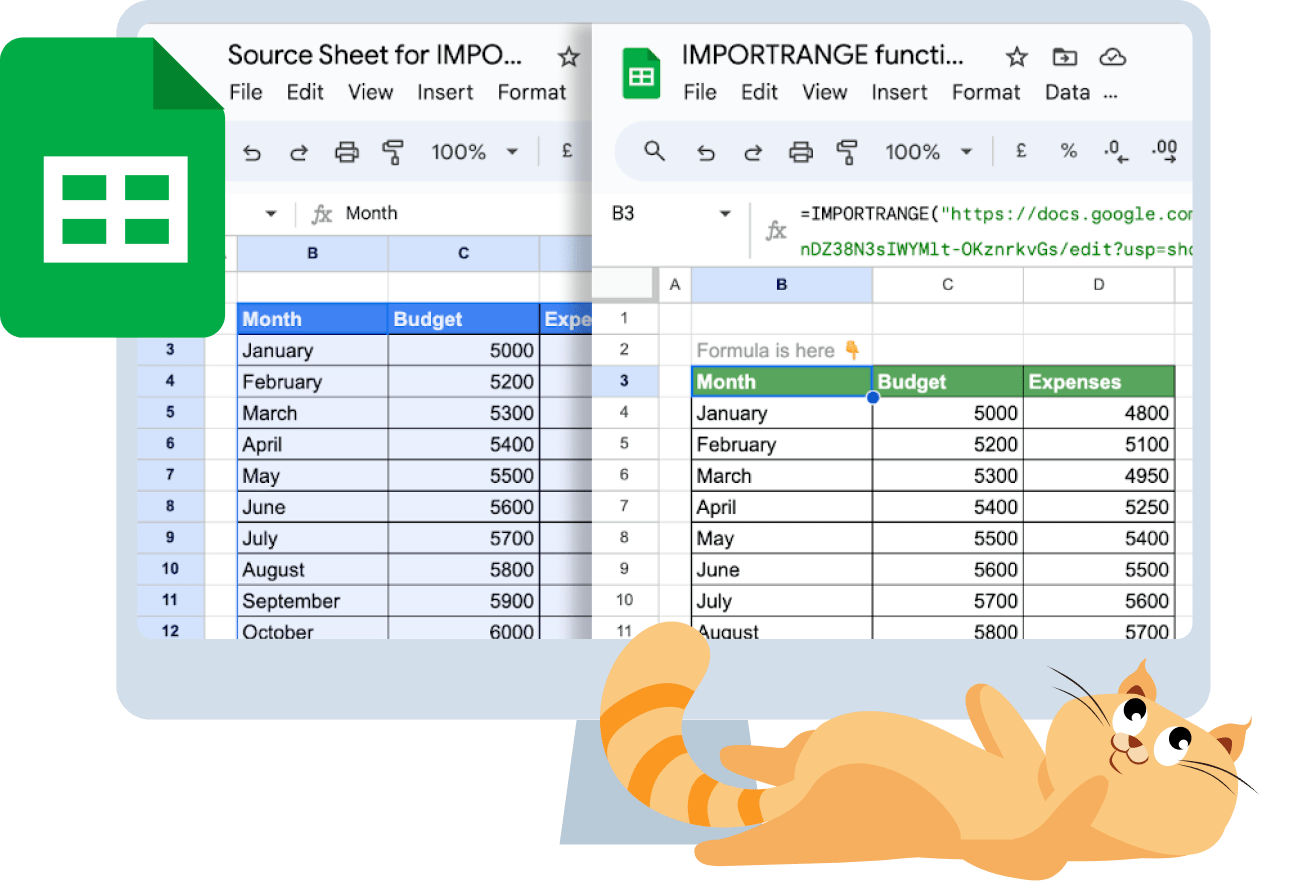Click Redo in the IMPORTRANGE window toolbar
1291x893 pixels.
click(752, 152)
